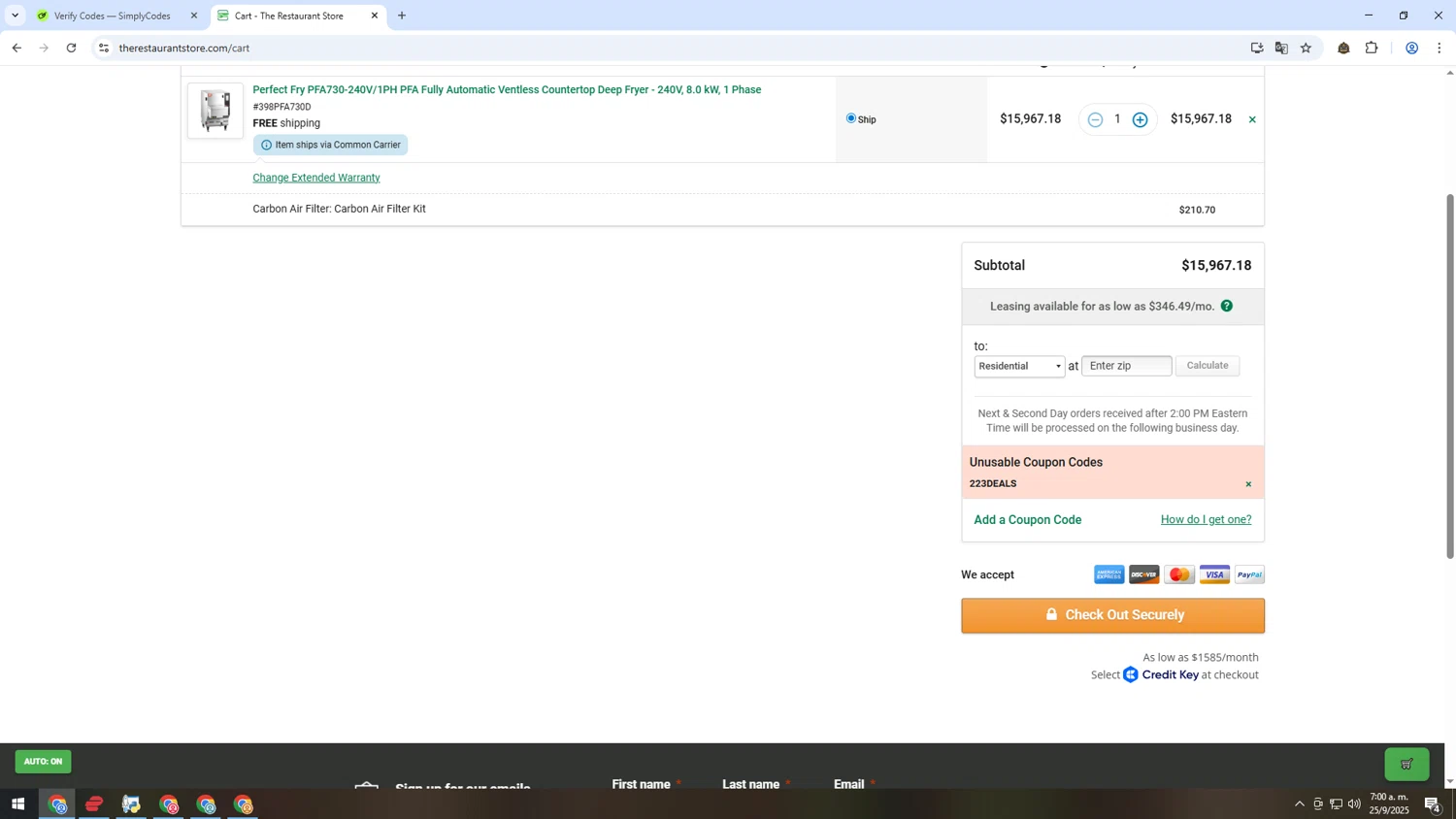Remove Perfect Fry item from cart

pyautogui.click(x=1252, y=119)
